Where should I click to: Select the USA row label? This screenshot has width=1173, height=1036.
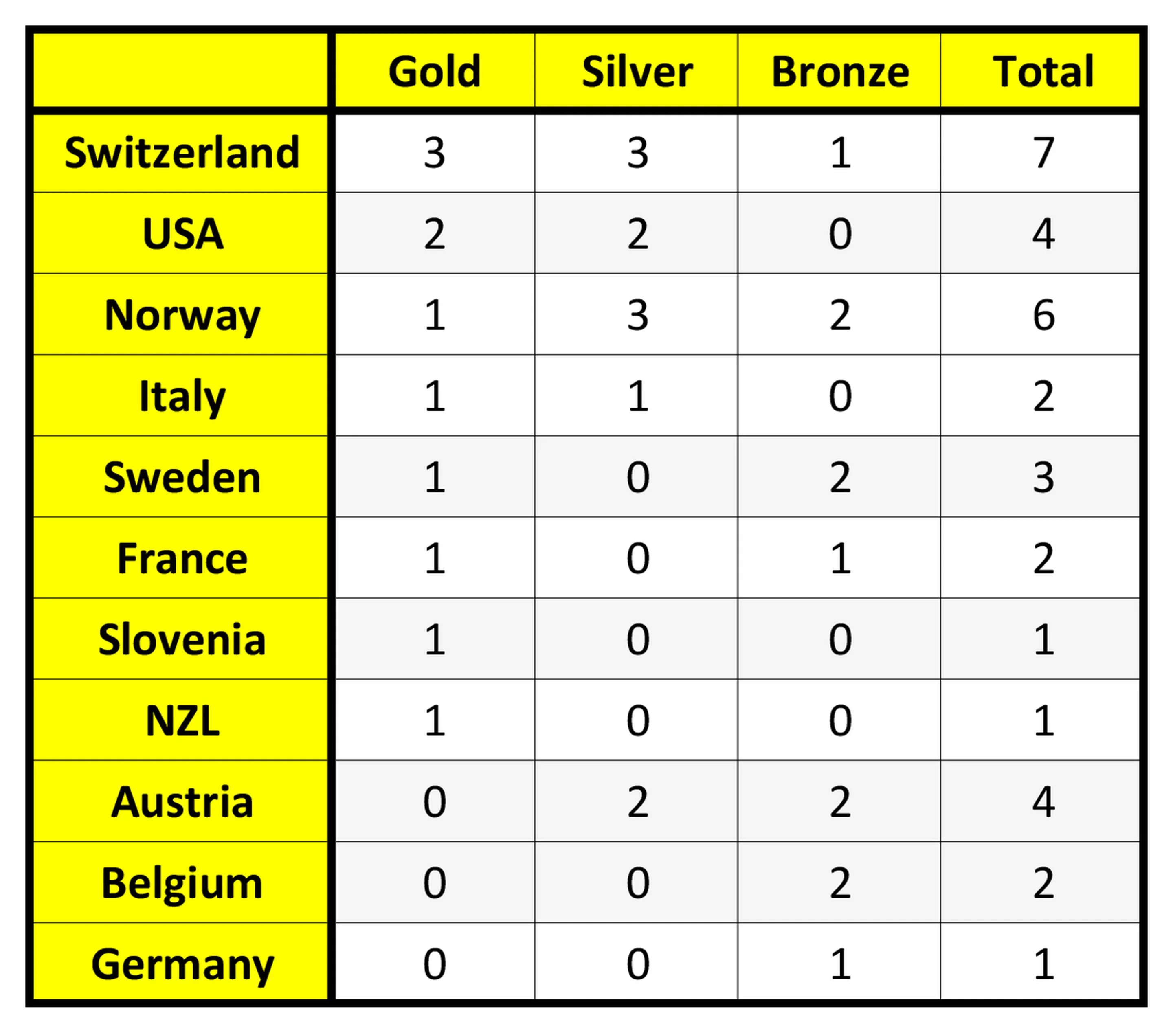[182, 234]
